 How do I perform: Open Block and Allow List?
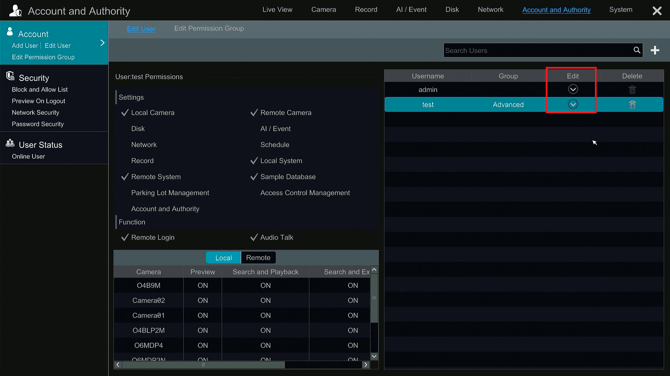coord(40,89)
